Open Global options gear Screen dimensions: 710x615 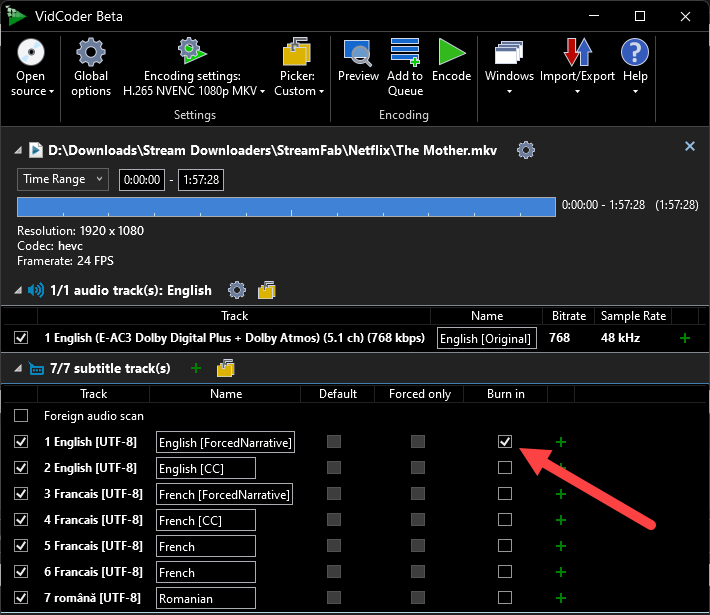[91, 53]
